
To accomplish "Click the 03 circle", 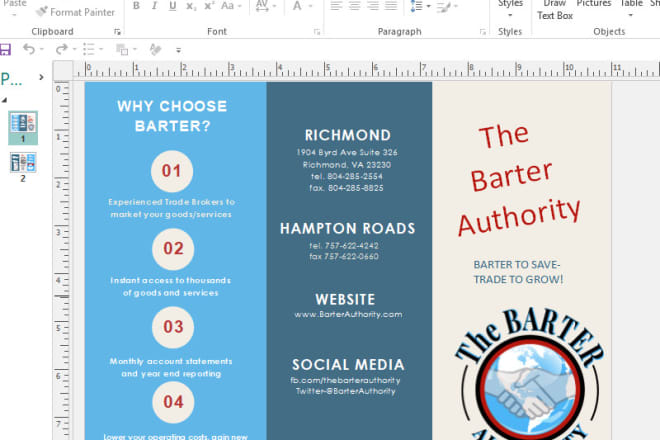I will [x=173, y=327].
